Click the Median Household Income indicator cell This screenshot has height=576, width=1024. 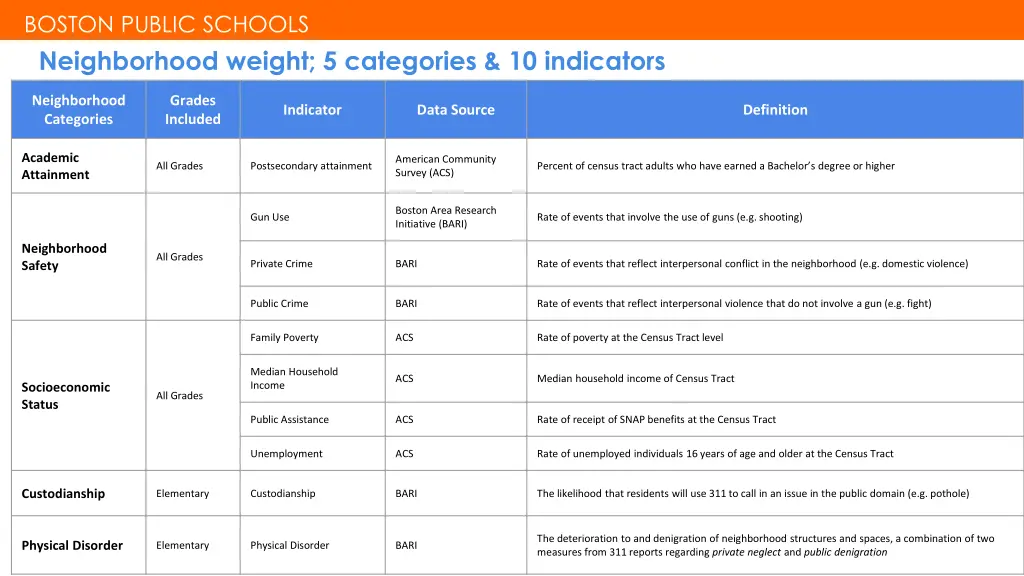(x=294, y=378)
